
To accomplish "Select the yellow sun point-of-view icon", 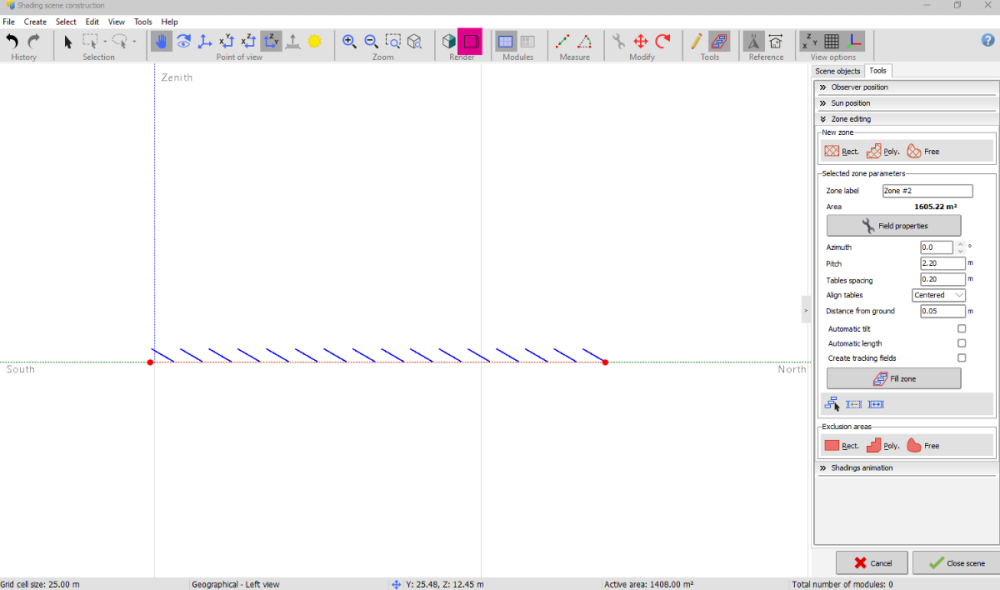I will click(x=315, y=41).
